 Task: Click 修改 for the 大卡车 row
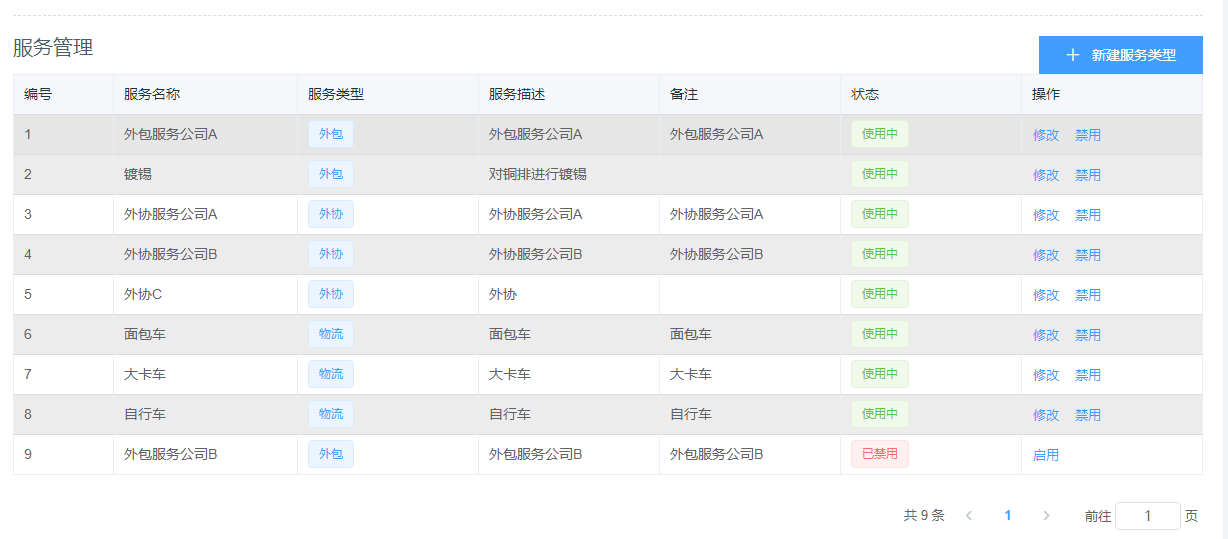point(1045,375)
